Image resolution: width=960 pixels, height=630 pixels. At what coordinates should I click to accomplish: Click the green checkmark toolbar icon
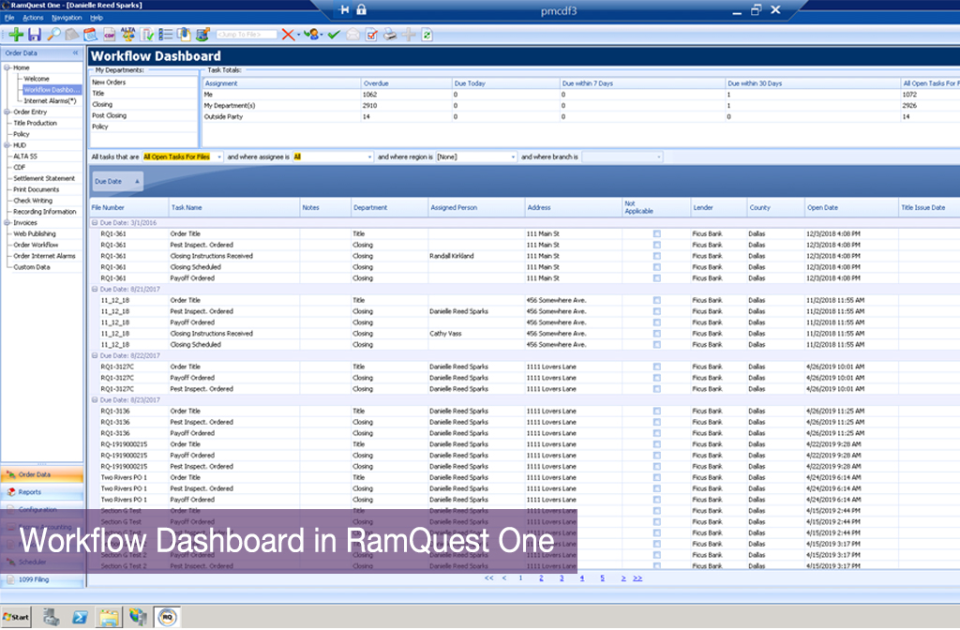pyautogui.click(x=333, y=35)
